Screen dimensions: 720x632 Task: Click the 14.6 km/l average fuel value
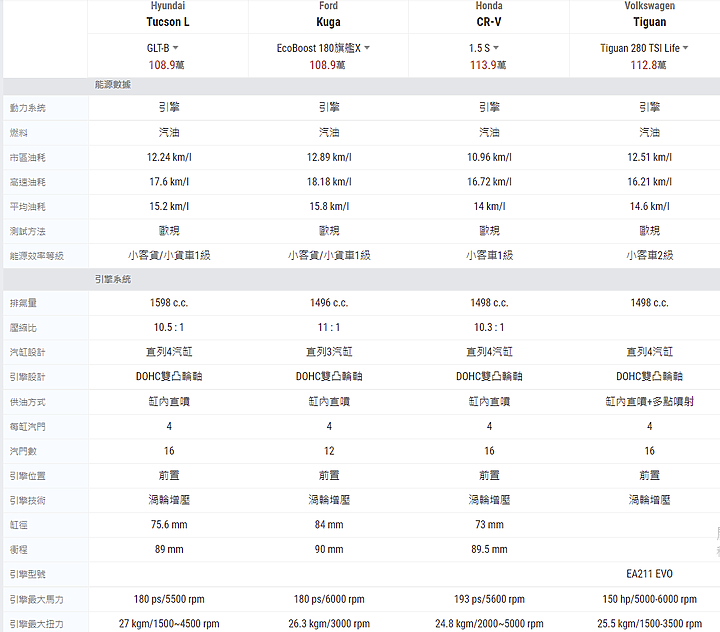(650, 207)
